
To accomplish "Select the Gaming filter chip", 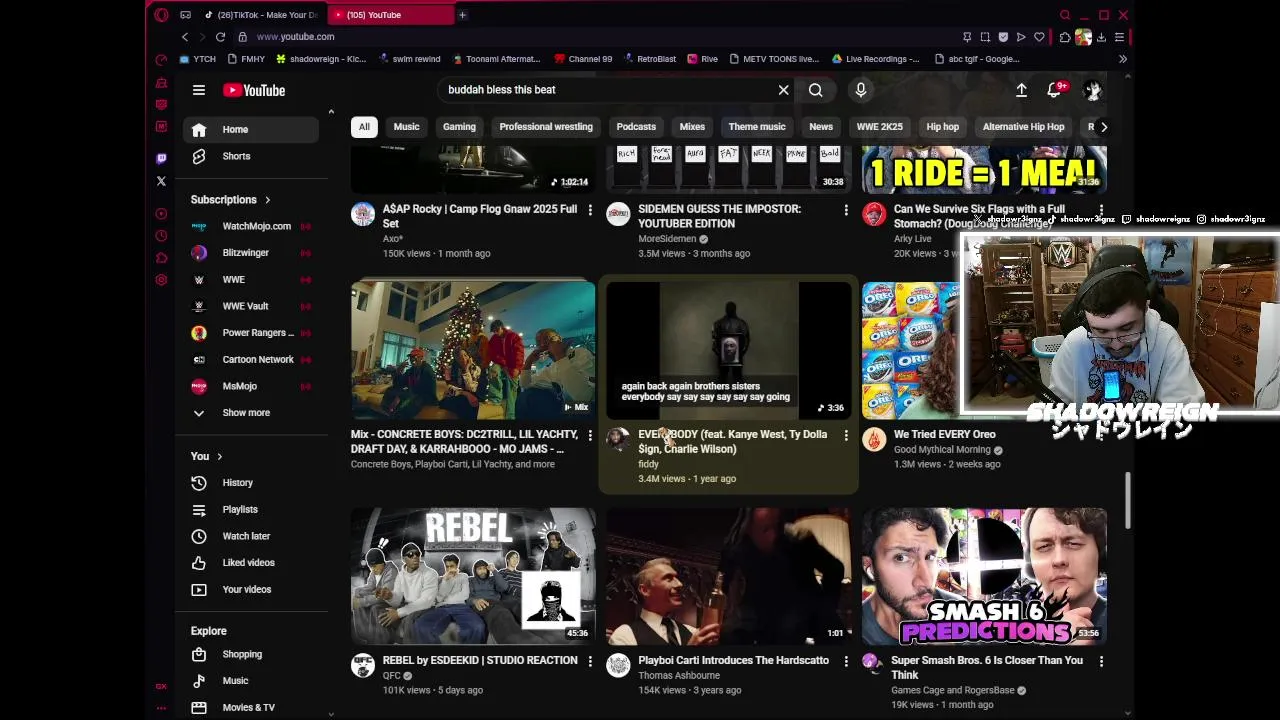I will 459,127.
